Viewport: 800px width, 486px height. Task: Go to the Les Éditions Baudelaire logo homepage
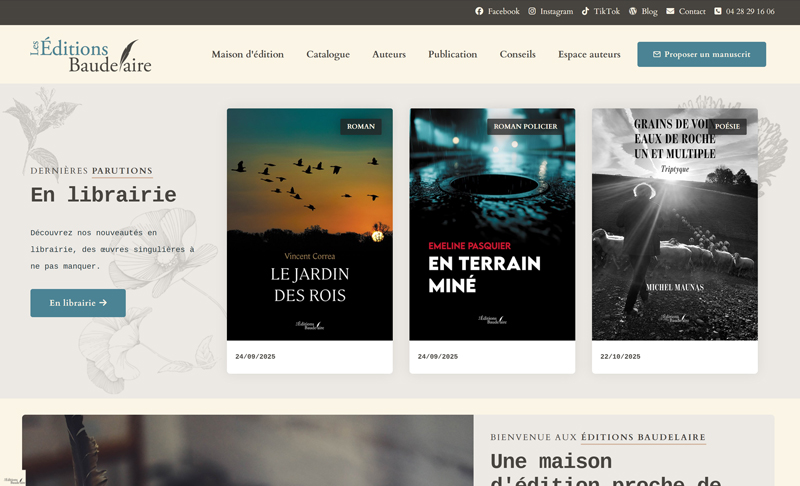tap(91, 55)
